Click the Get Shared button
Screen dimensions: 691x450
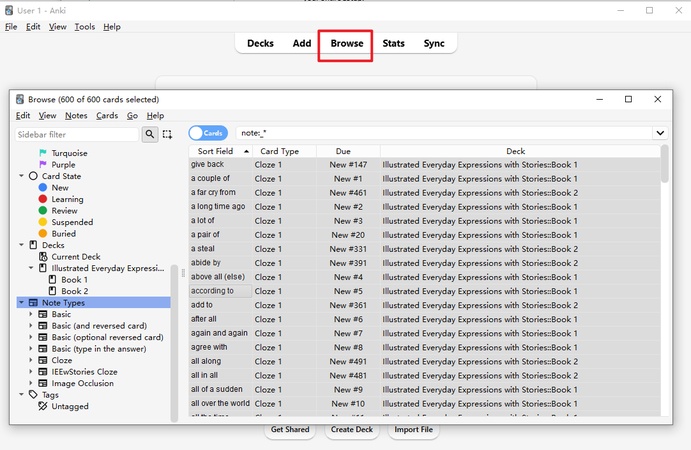tap(290, 430)
